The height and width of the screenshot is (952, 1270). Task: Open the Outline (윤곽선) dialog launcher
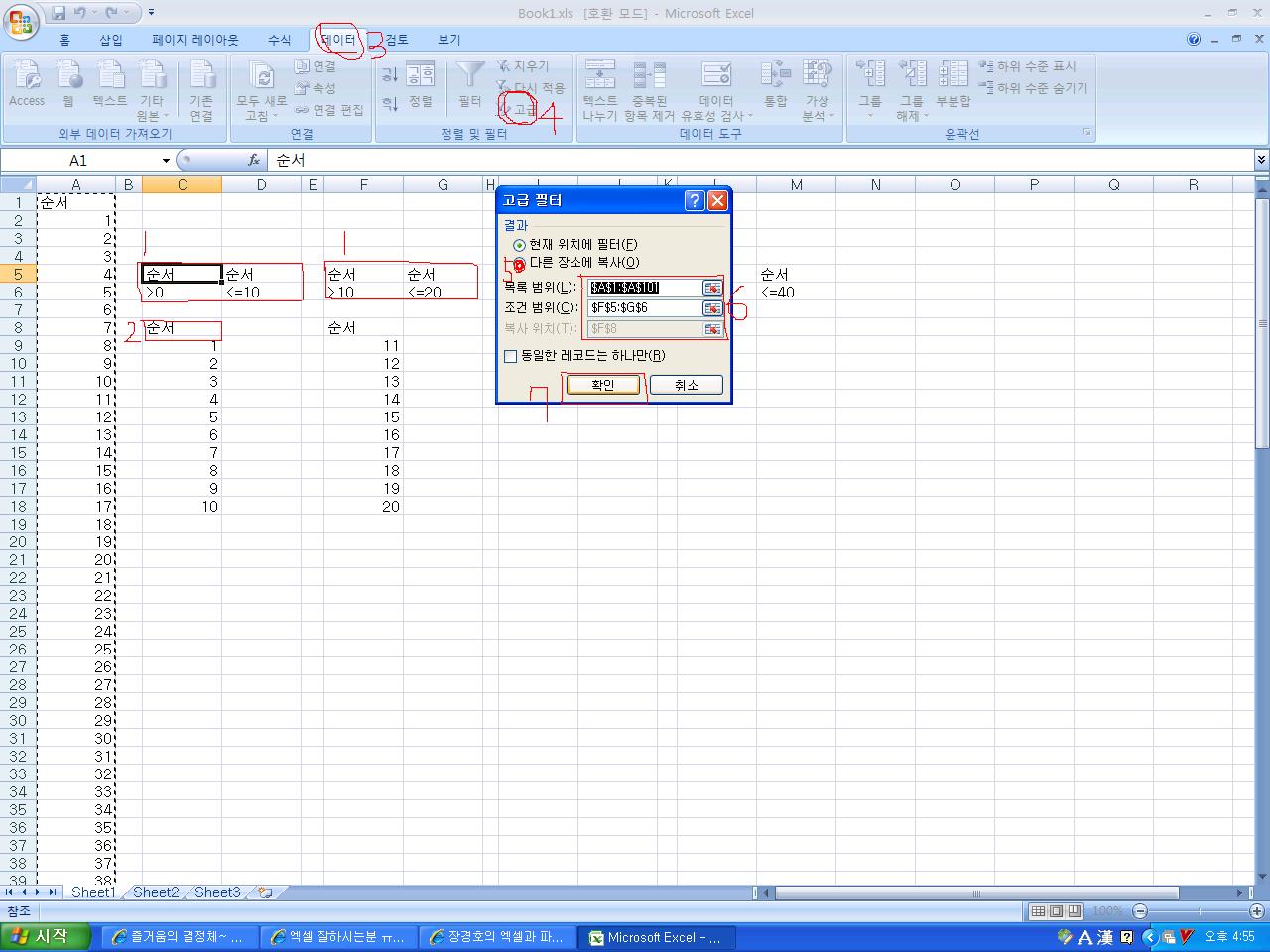[1087, 133]
